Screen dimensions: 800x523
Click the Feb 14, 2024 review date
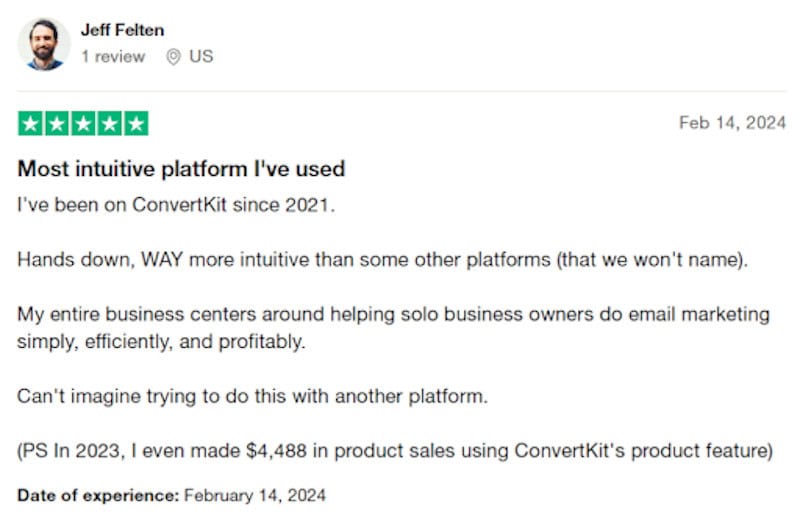pos(732,123)
